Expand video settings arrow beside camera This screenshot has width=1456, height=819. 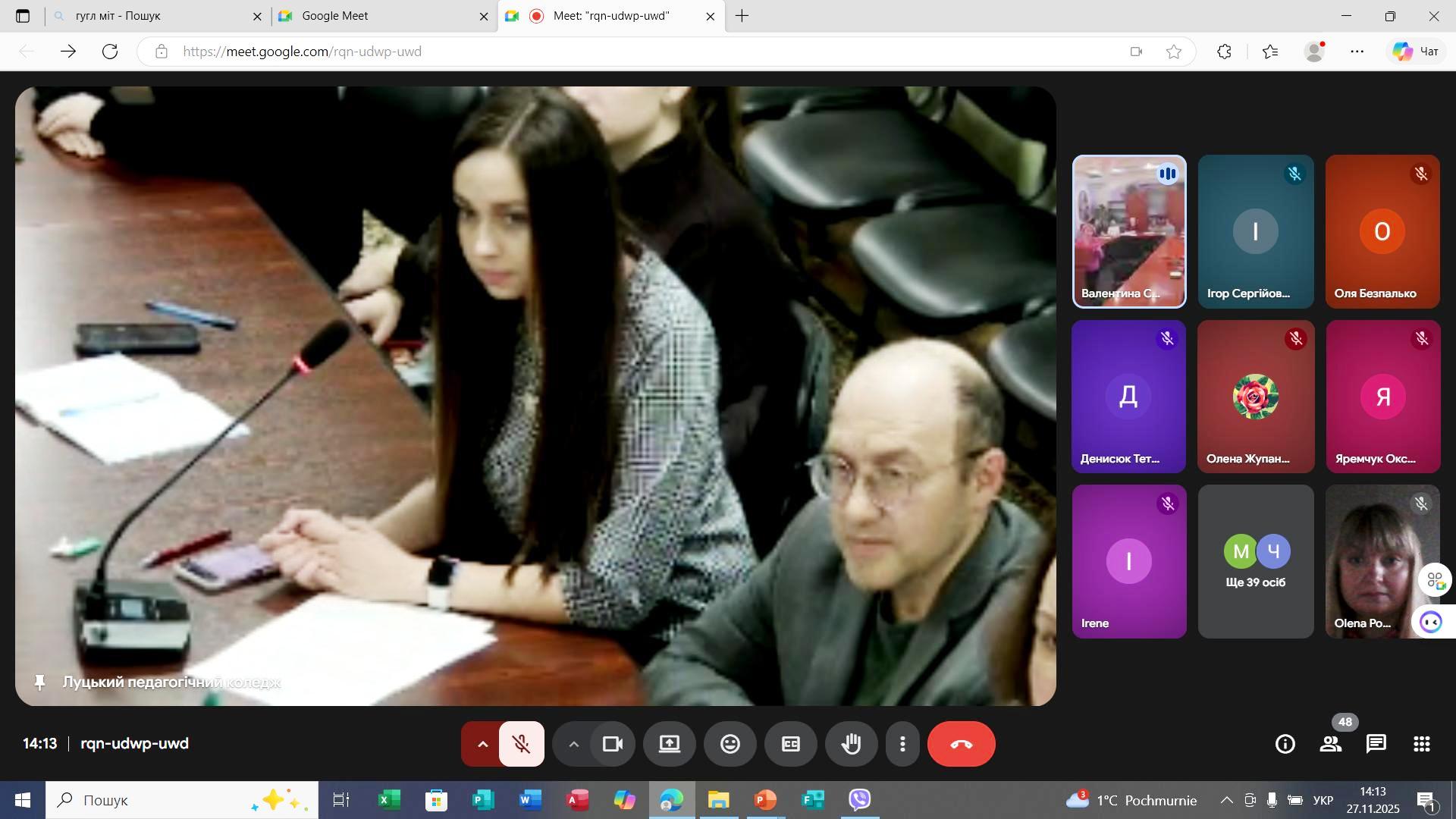click(574, 744)
